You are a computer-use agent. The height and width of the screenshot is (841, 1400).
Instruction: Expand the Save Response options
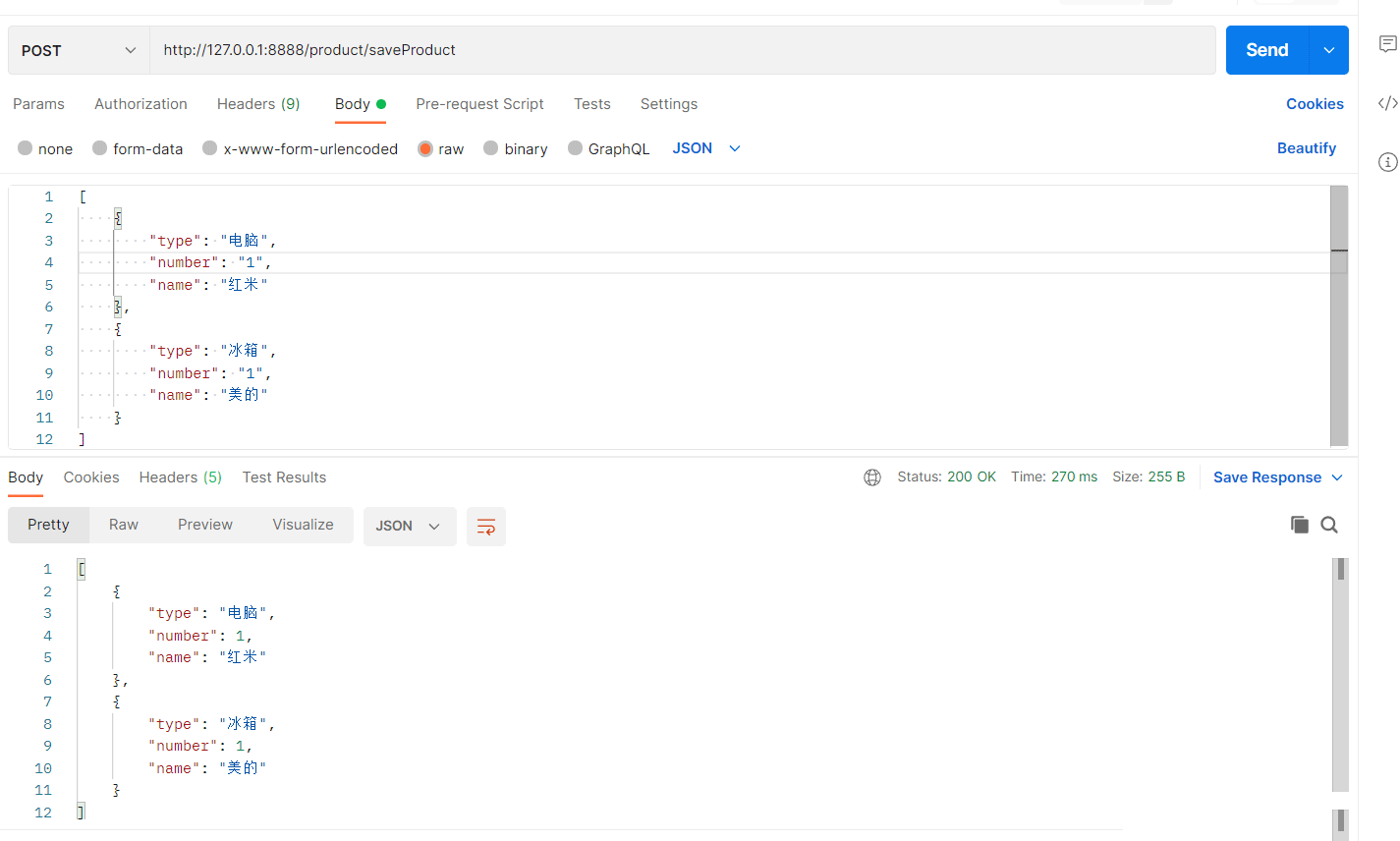click(1337, 477)
